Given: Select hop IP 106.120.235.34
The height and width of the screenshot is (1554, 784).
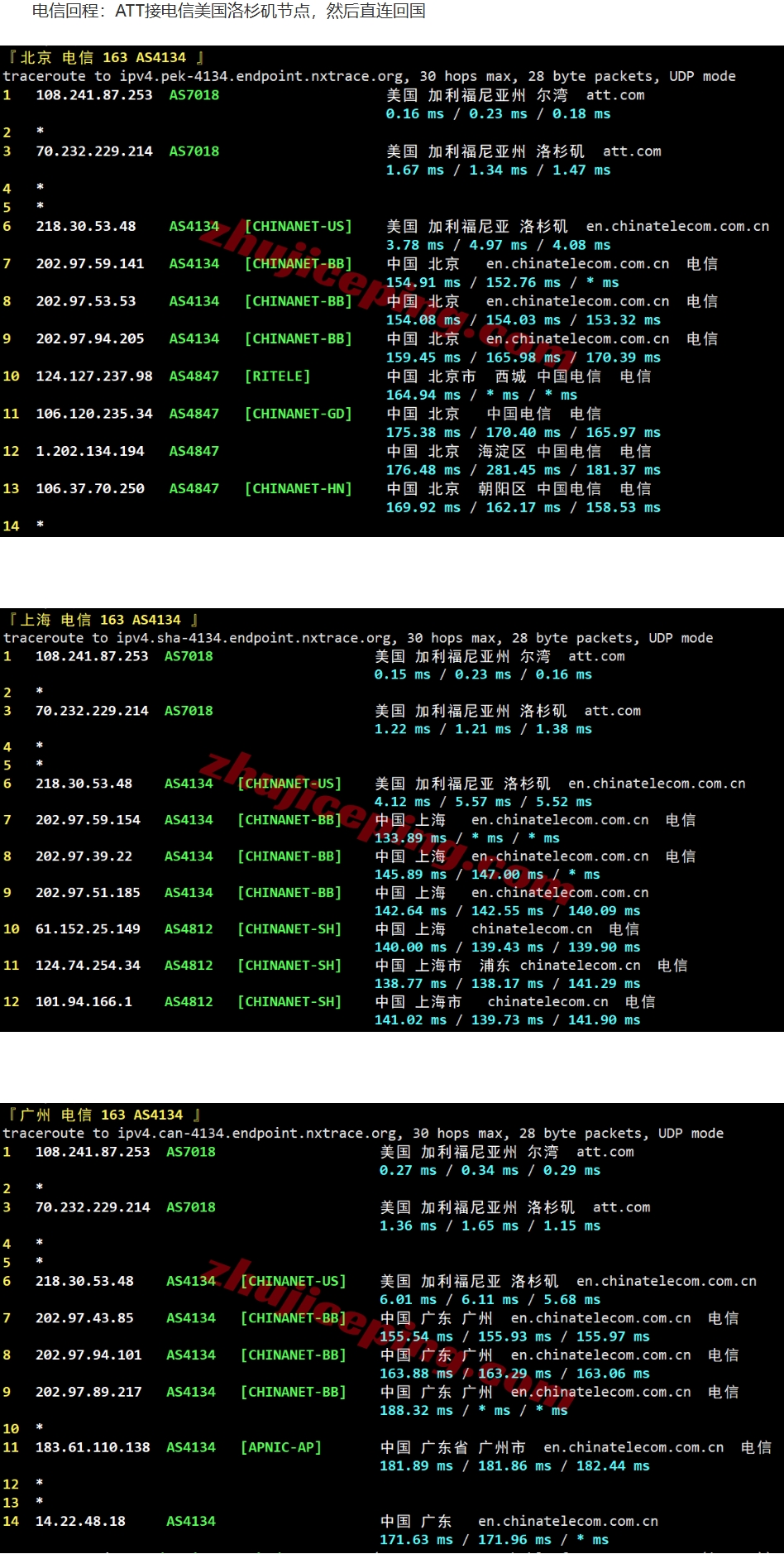Looking at the screenshot, I should (94, 414).
